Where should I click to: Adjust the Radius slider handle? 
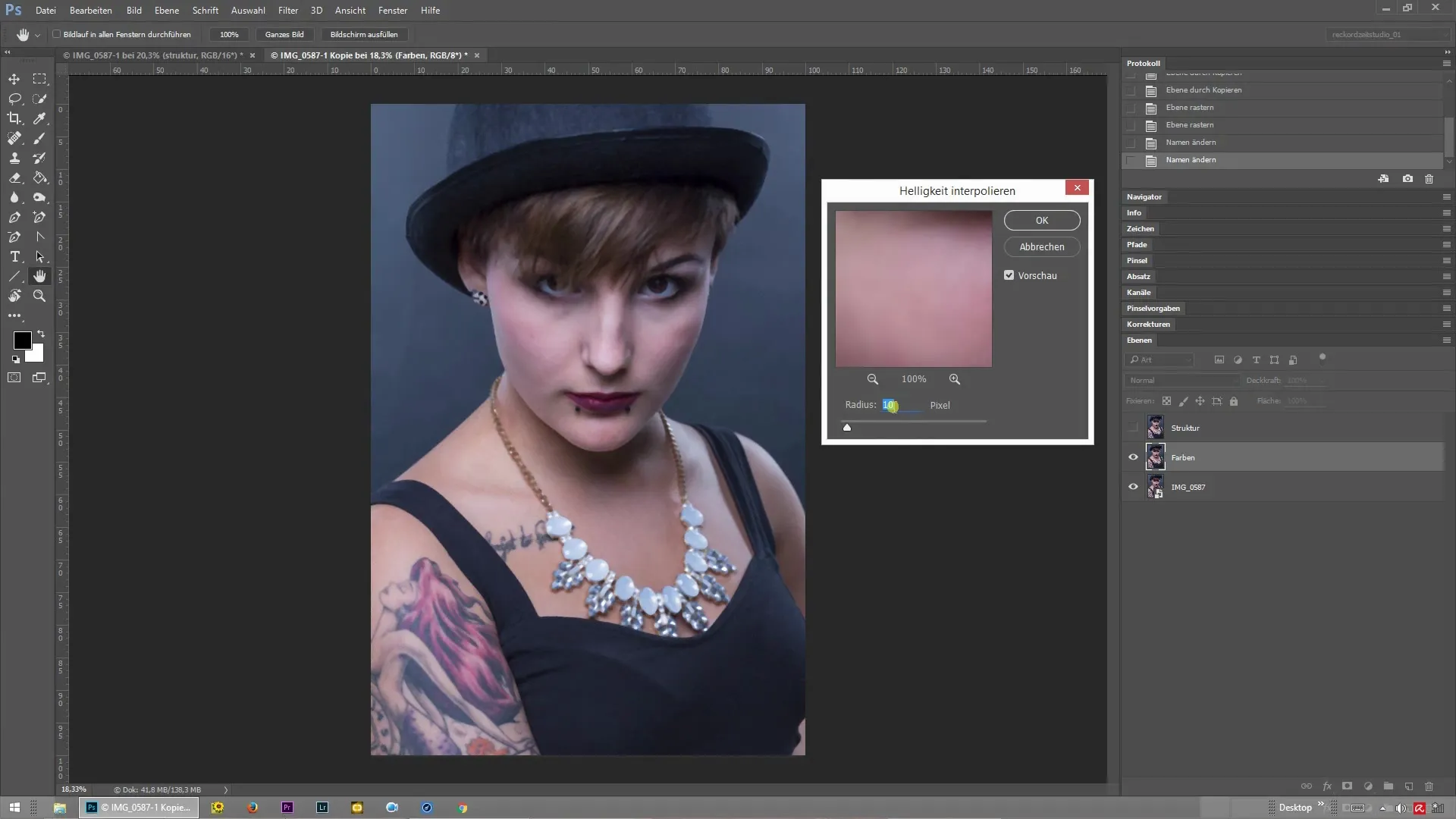point(847,428)
